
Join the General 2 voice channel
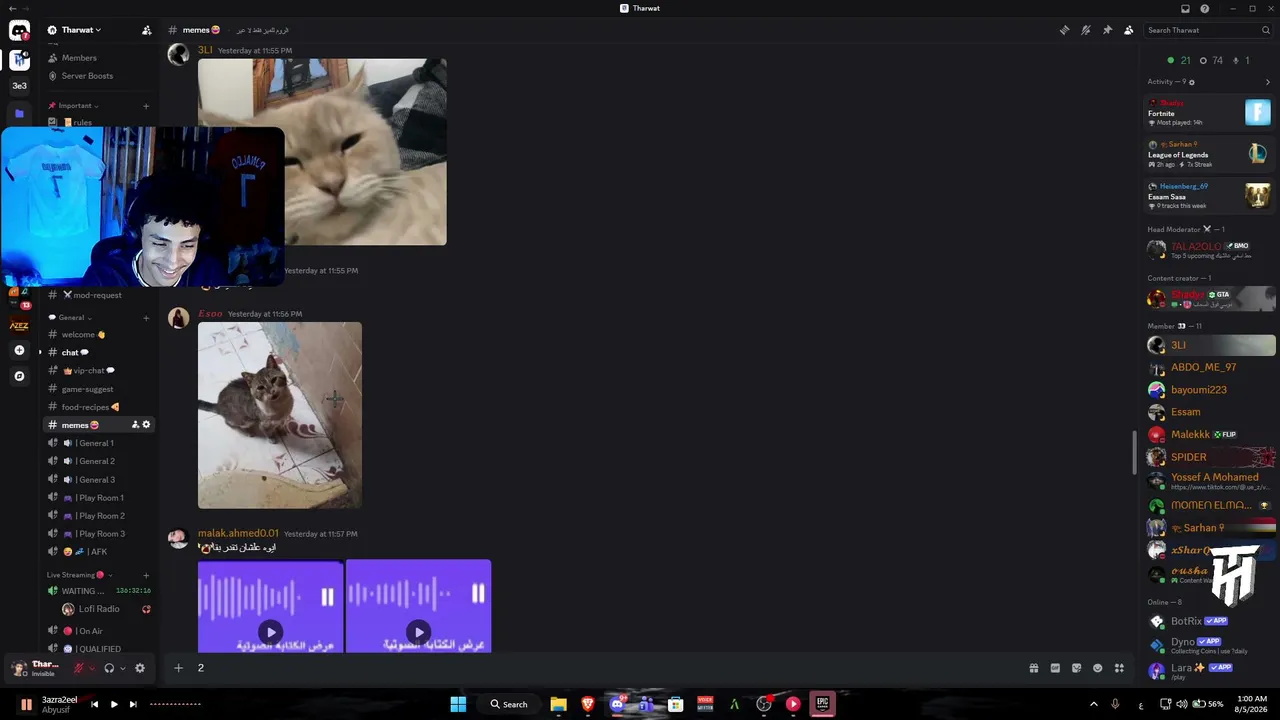(x=98, y=461)
